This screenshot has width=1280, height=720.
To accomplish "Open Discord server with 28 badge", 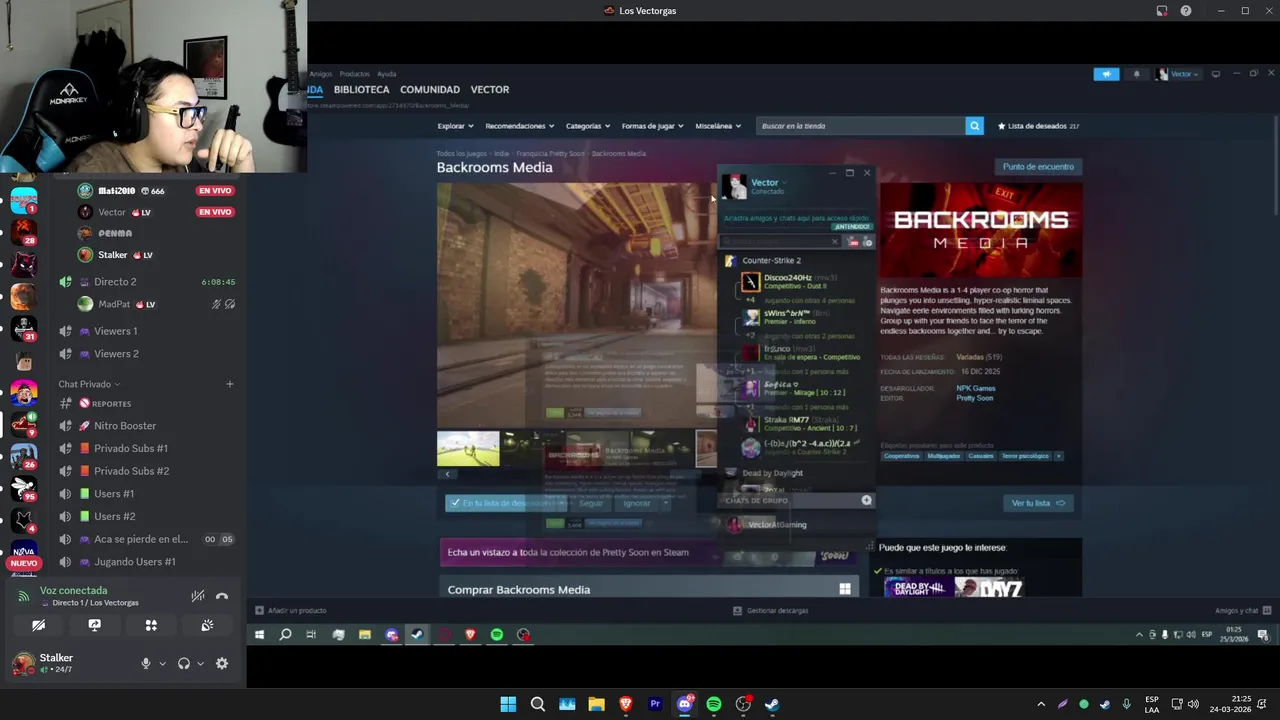I will 24,232.
